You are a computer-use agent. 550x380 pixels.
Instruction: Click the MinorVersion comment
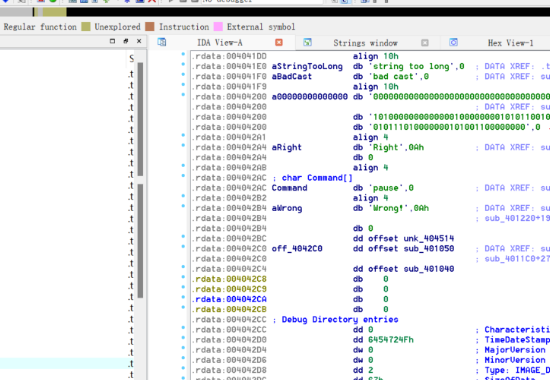[x=515, y=360]
